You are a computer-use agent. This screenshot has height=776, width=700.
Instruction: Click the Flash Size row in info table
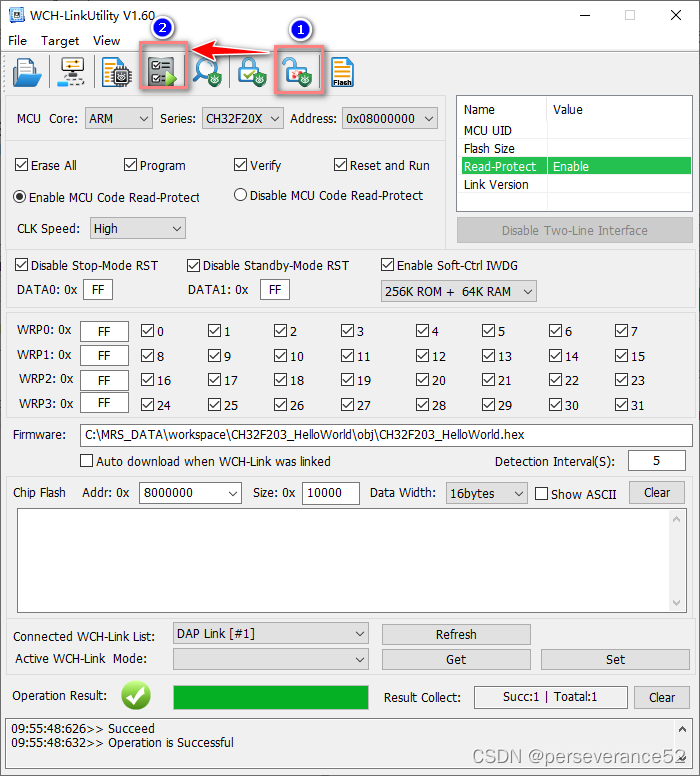coord(576,148)
